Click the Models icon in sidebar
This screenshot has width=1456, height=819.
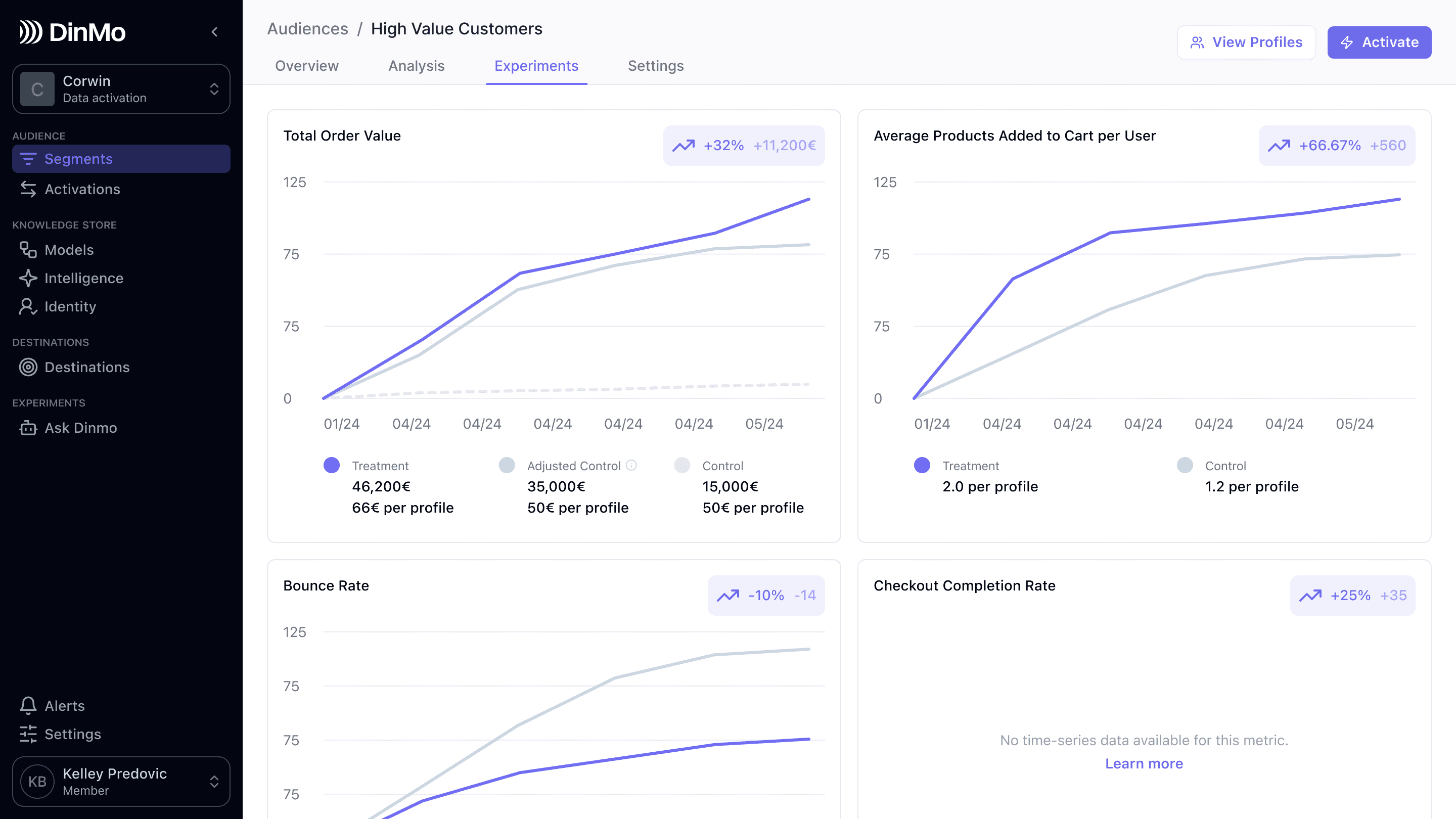(x=28, y=250)
